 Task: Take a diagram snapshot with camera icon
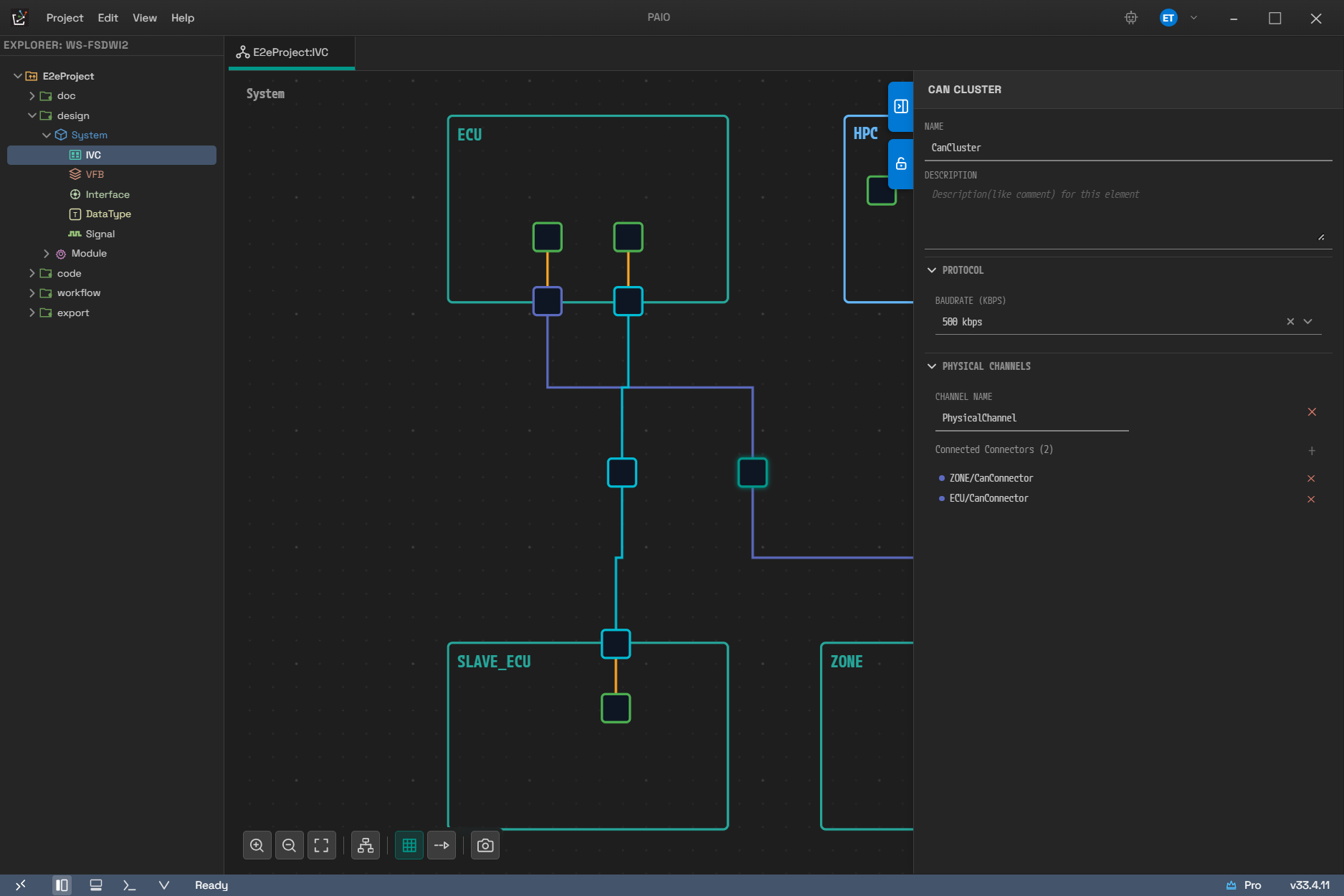[x=485, y=846]
